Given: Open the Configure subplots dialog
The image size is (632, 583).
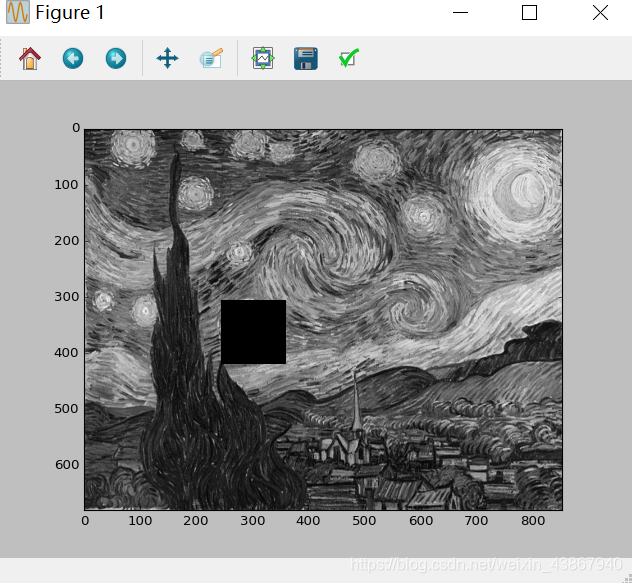Looking at the screenshot, I should (263, 58).
